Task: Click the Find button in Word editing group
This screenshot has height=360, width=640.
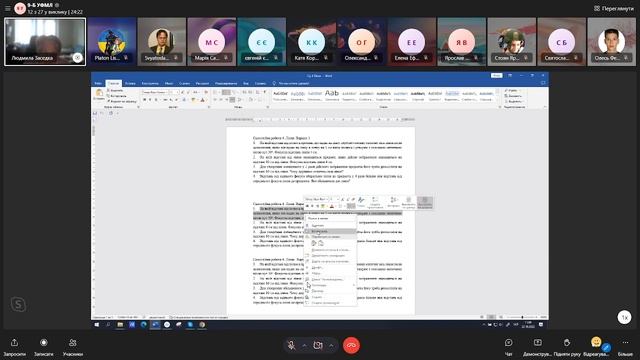Action: [513, 90]
